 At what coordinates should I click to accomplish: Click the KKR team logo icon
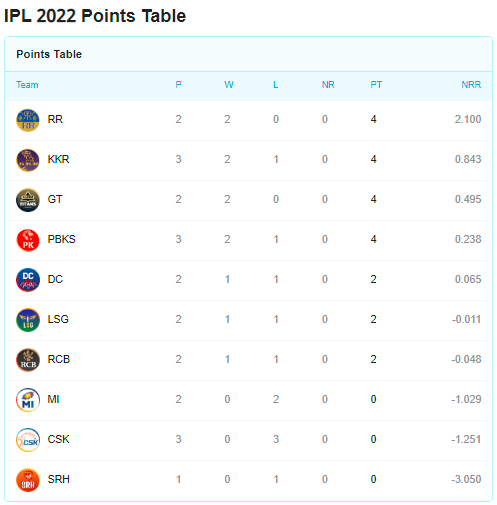[28, 160]
